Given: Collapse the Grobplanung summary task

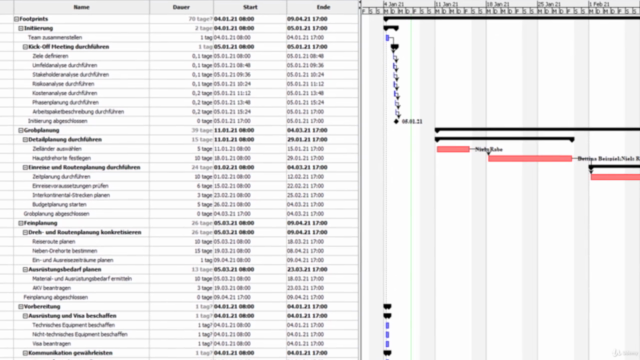Looking at the screenshot, I should click(21, 130).
